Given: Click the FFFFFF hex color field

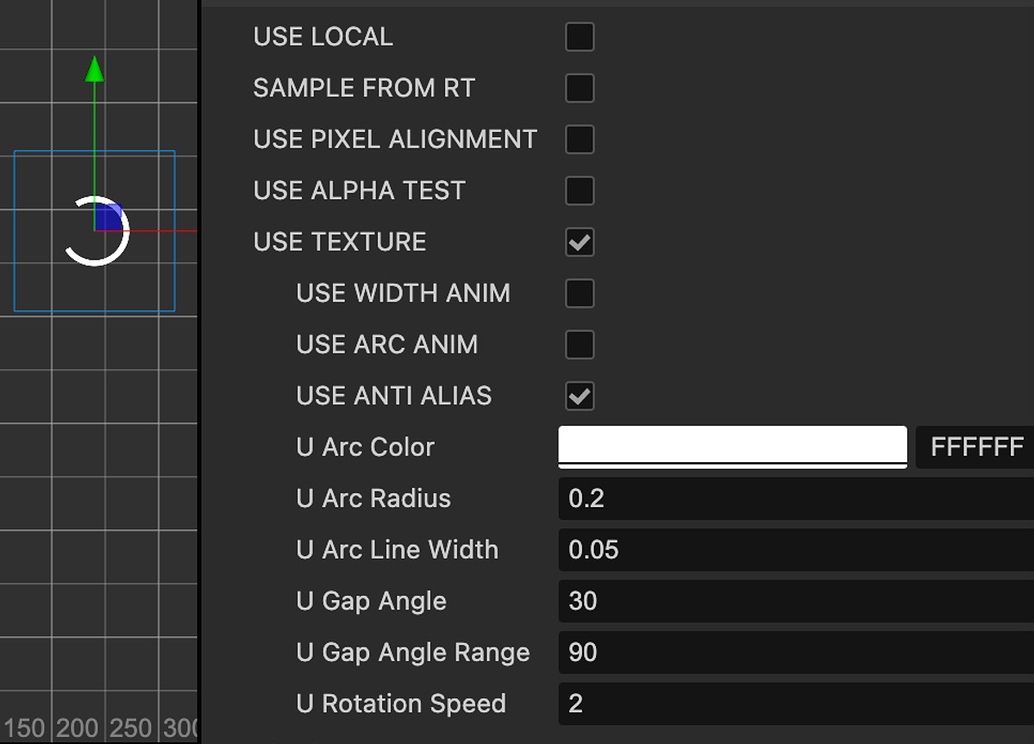Looking at the screenshot, I should pos(975,447).
